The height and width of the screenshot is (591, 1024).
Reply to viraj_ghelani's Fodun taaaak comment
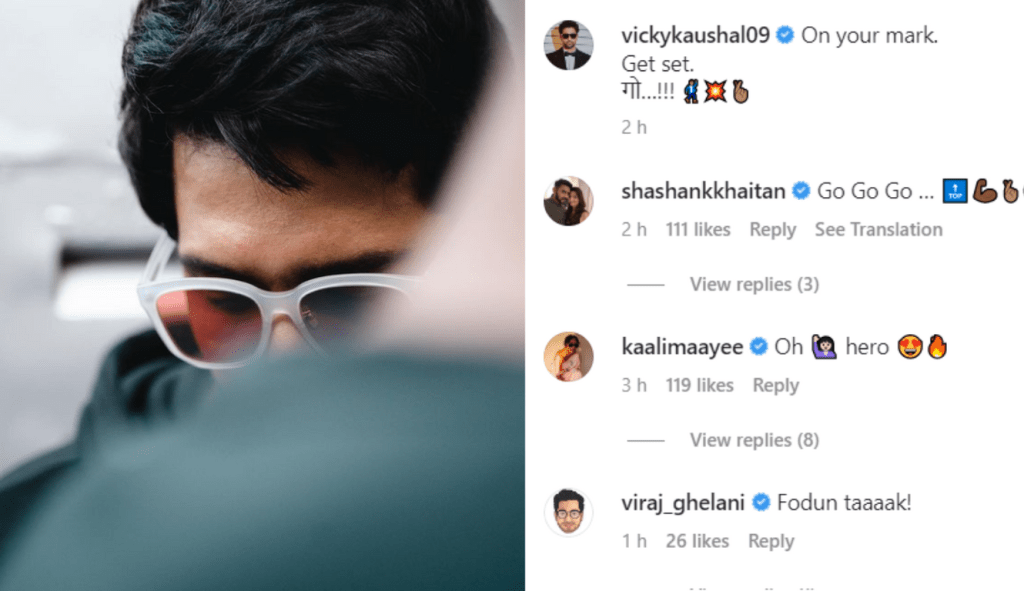coord(770,542)
